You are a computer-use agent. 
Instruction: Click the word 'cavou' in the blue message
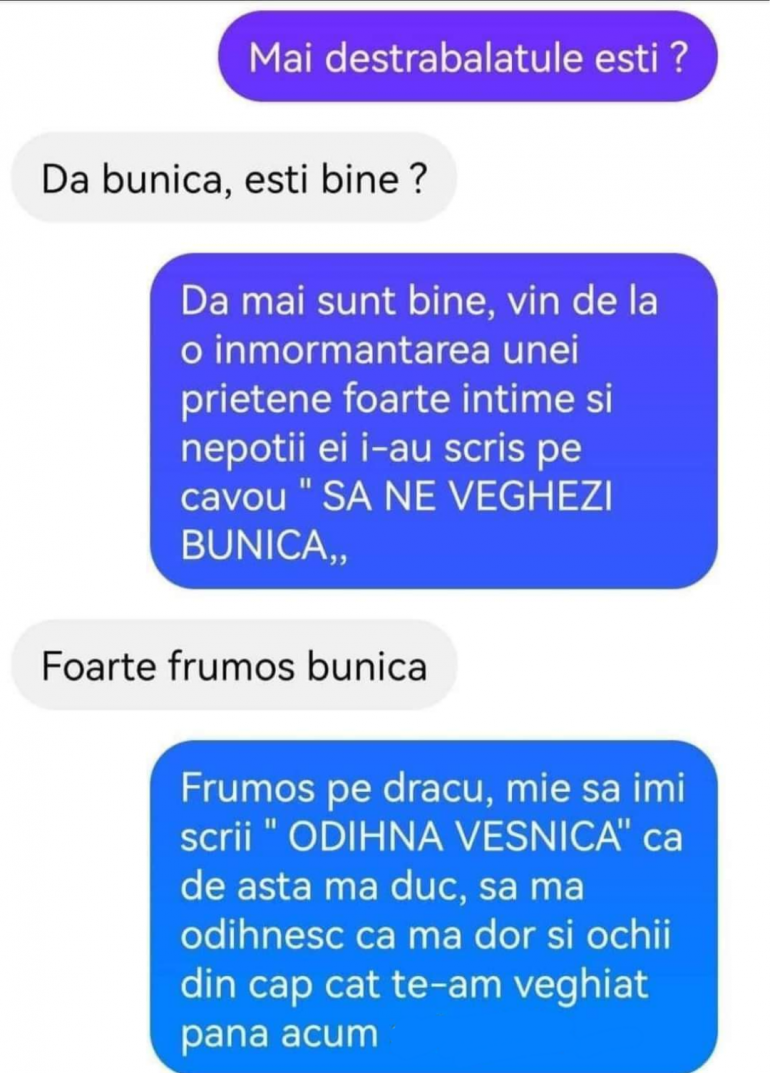point(233,498)
